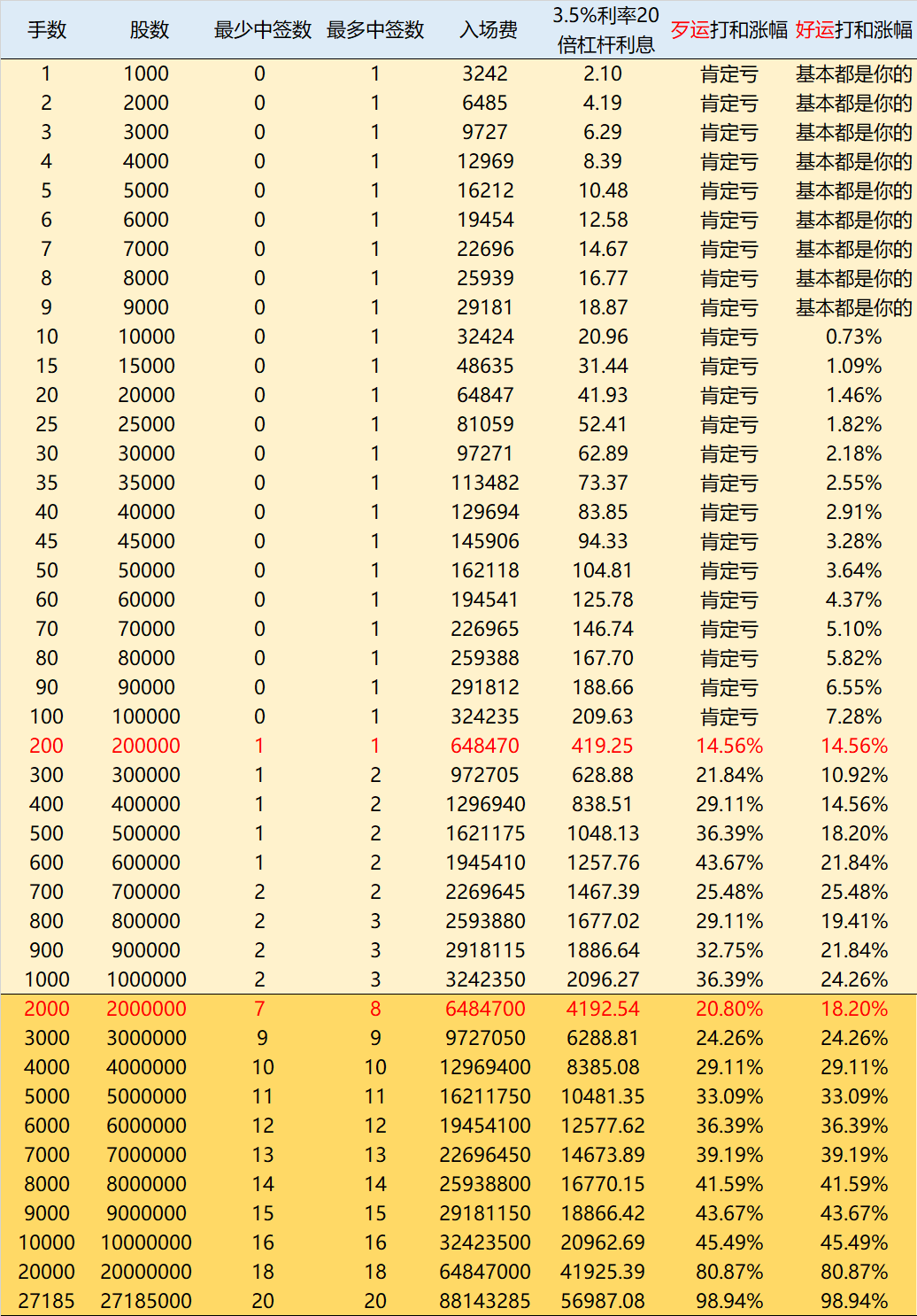917x1316 pixels.
Task: Select the interest value 125.78
Action: pos(603,600)
